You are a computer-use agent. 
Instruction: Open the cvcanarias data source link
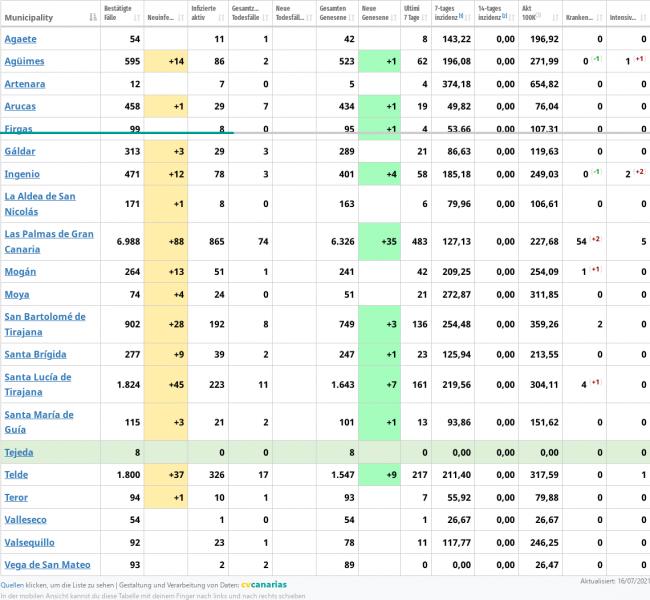point(264,584)
